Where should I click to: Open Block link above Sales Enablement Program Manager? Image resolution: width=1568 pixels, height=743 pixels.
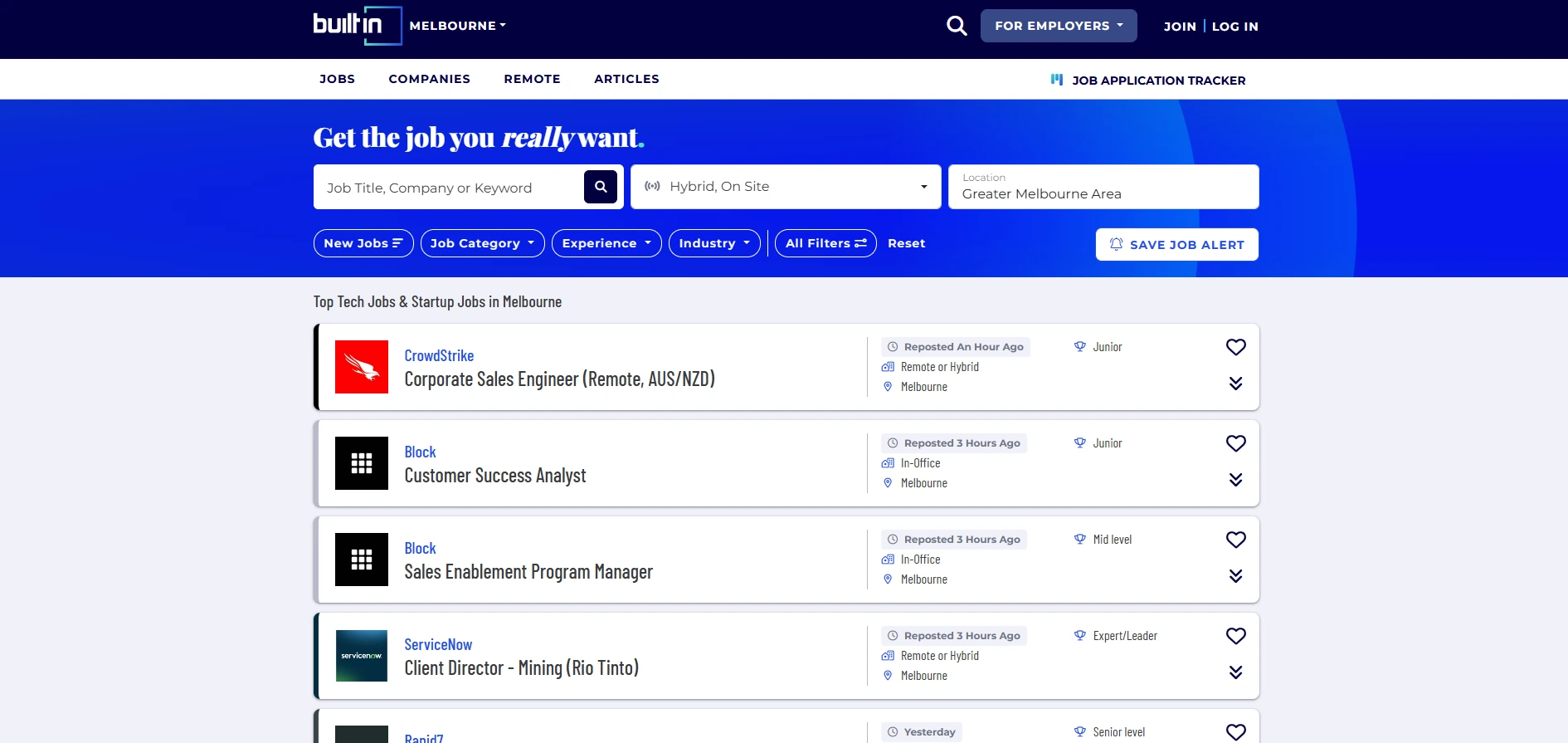point(420,548)
